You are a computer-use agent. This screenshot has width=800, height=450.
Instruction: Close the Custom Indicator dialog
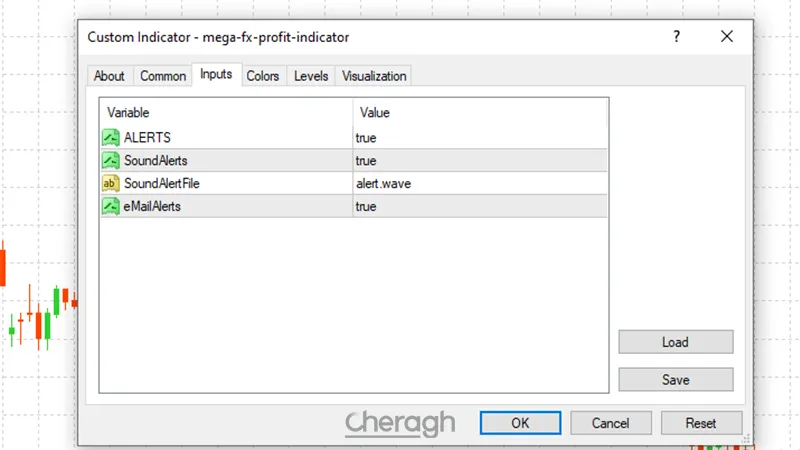[727, 37]
